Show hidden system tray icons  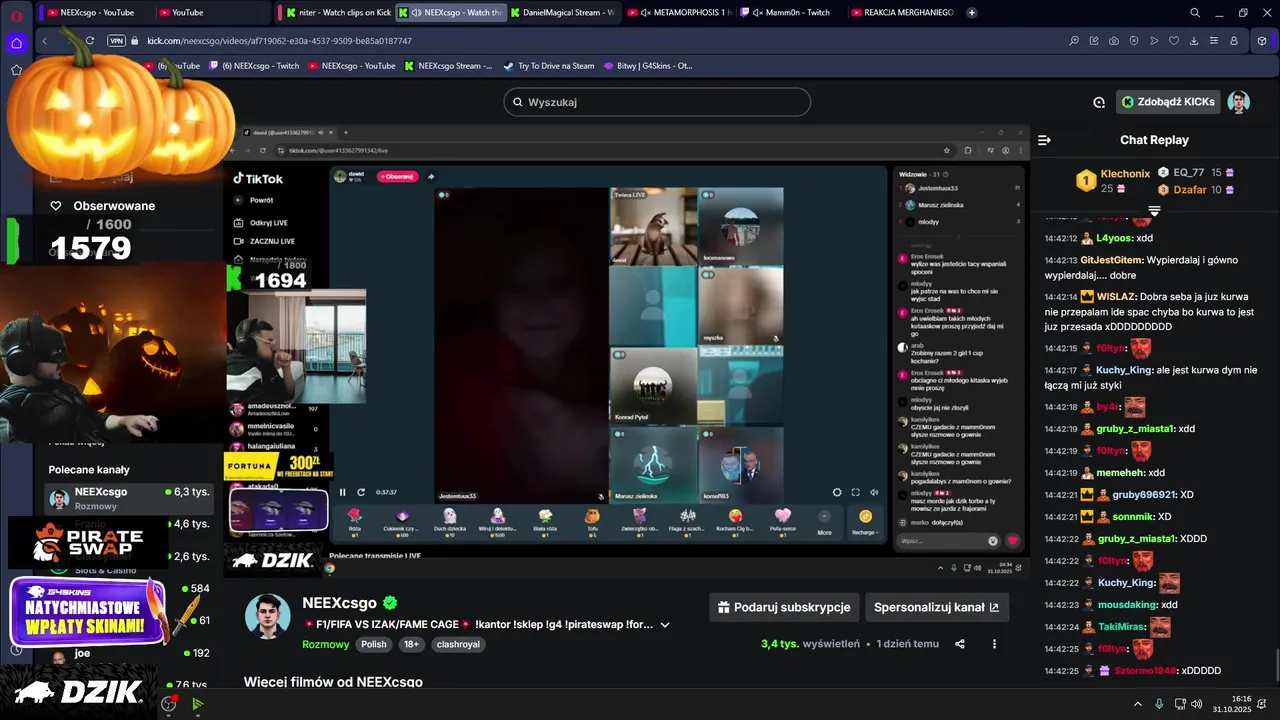point(1138,703)
